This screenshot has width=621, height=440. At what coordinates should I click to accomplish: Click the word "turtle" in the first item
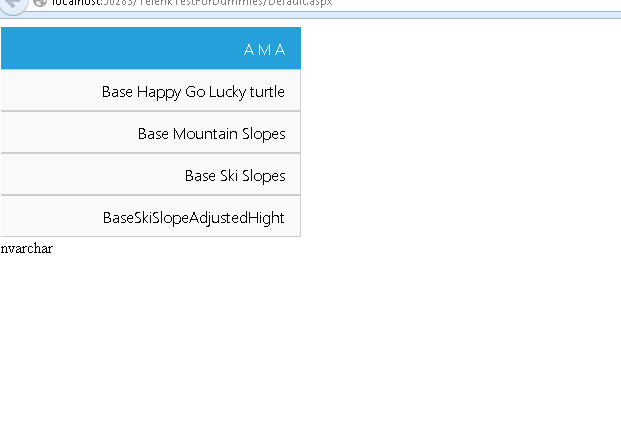pyautogui.click(x=267, y=92)
